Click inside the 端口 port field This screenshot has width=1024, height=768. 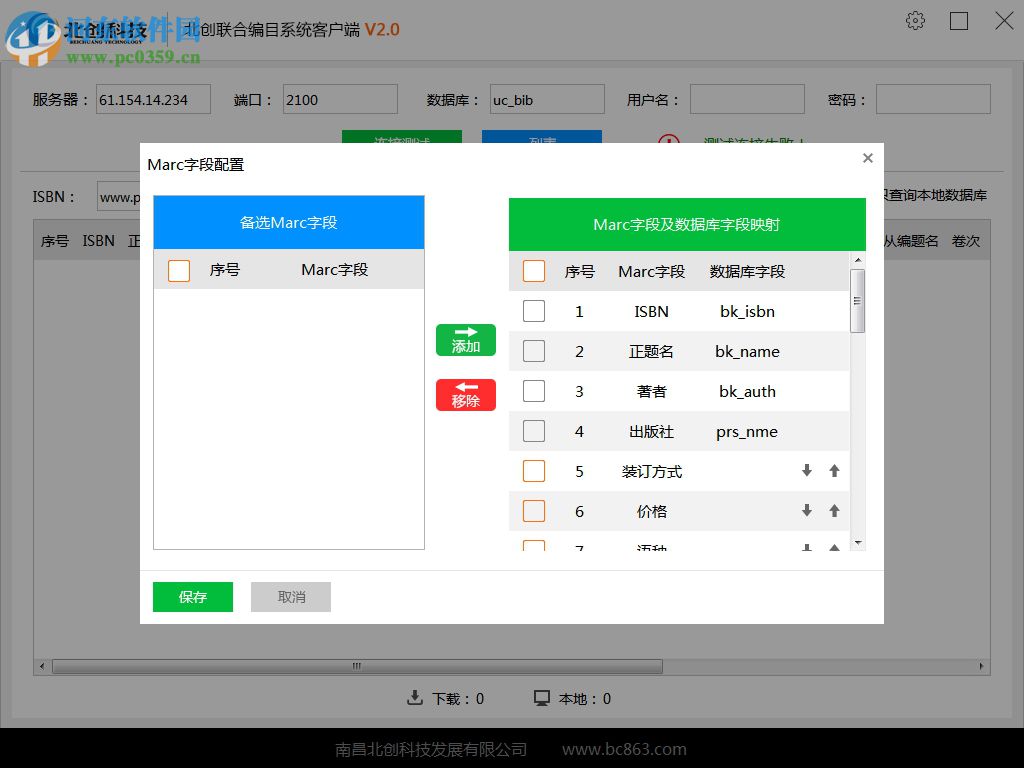(x=340, y=99)
